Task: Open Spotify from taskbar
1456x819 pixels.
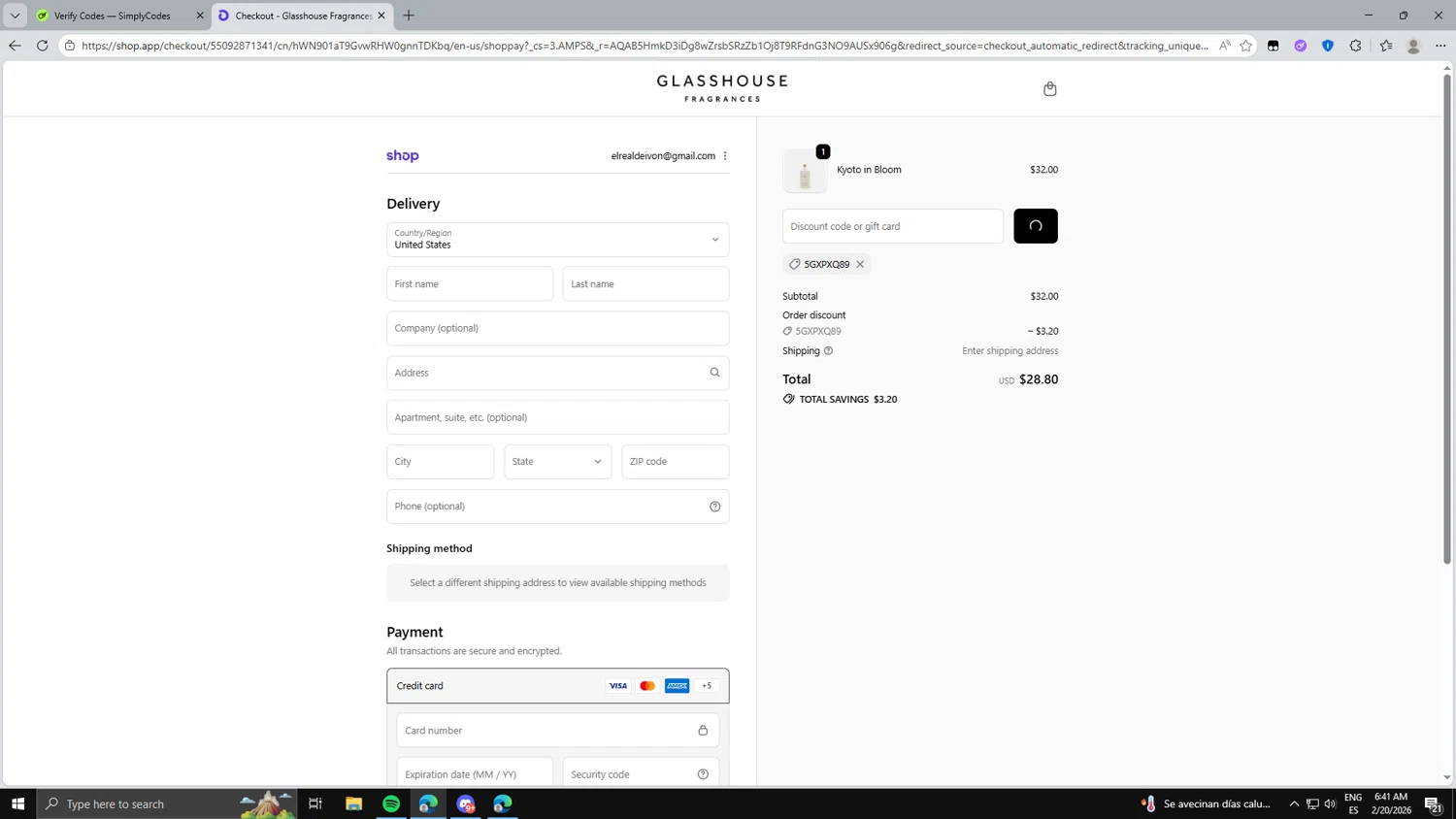Action: point(391,803)
